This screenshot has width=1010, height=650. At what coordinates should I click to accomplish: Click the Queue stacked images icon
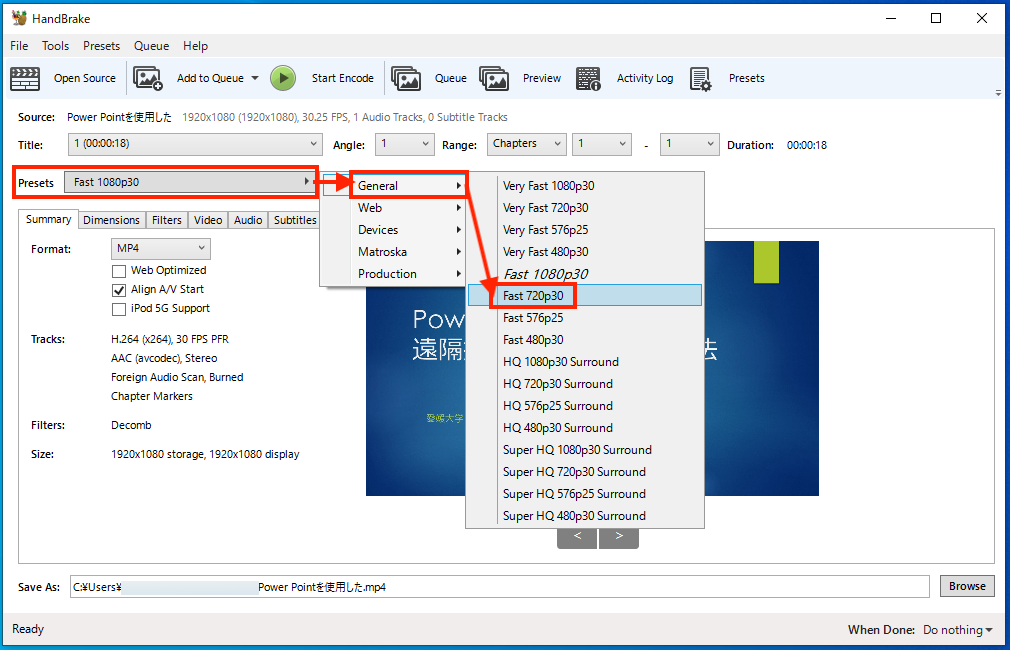point(406,79)
